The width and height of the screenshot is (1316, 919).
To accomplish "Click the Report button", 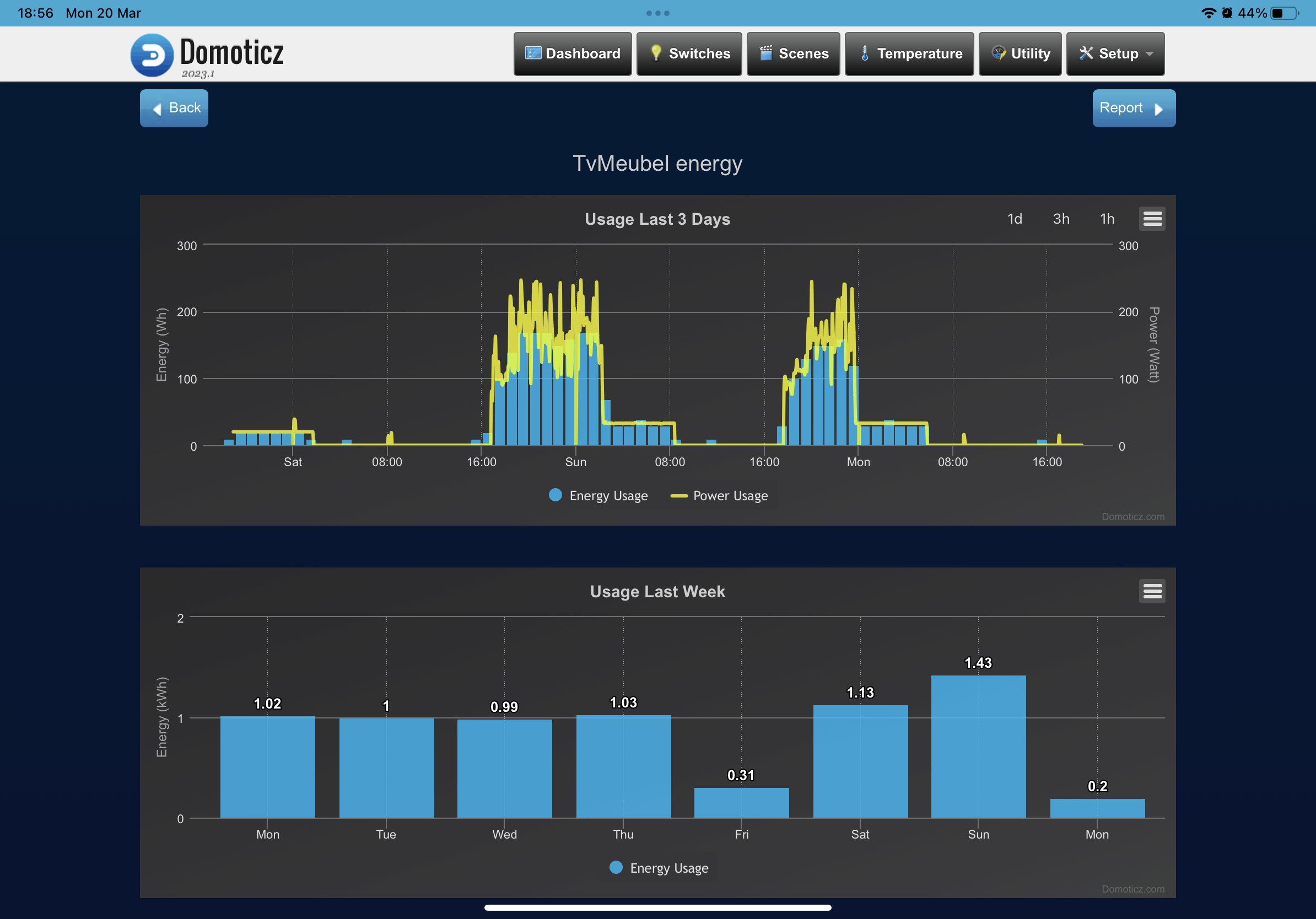I will [x=1133, y=109].
